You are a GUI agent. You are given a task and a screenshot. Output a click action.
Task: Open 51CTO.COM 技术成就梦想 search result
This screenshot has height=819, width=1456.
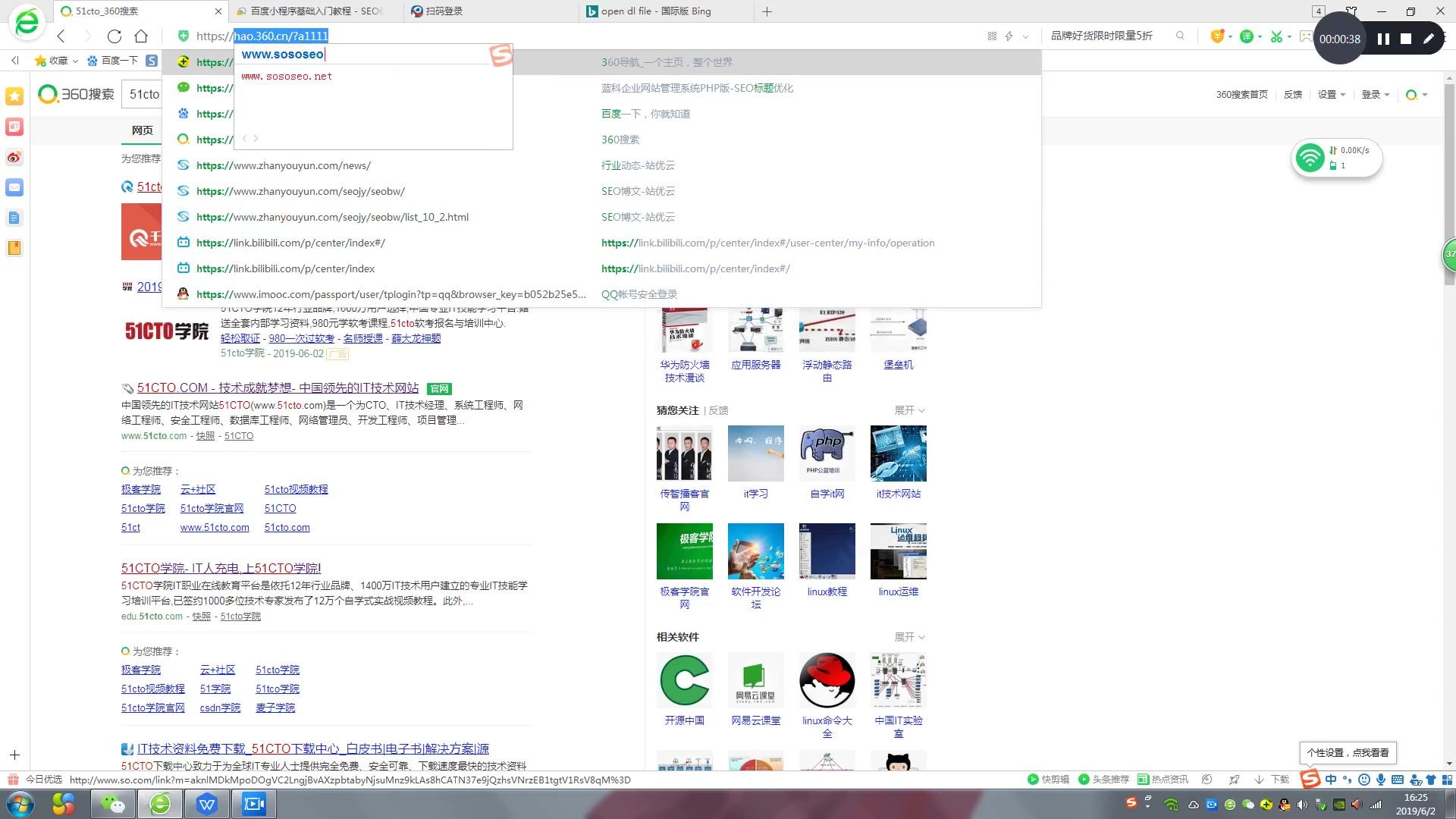pos(278,388)
